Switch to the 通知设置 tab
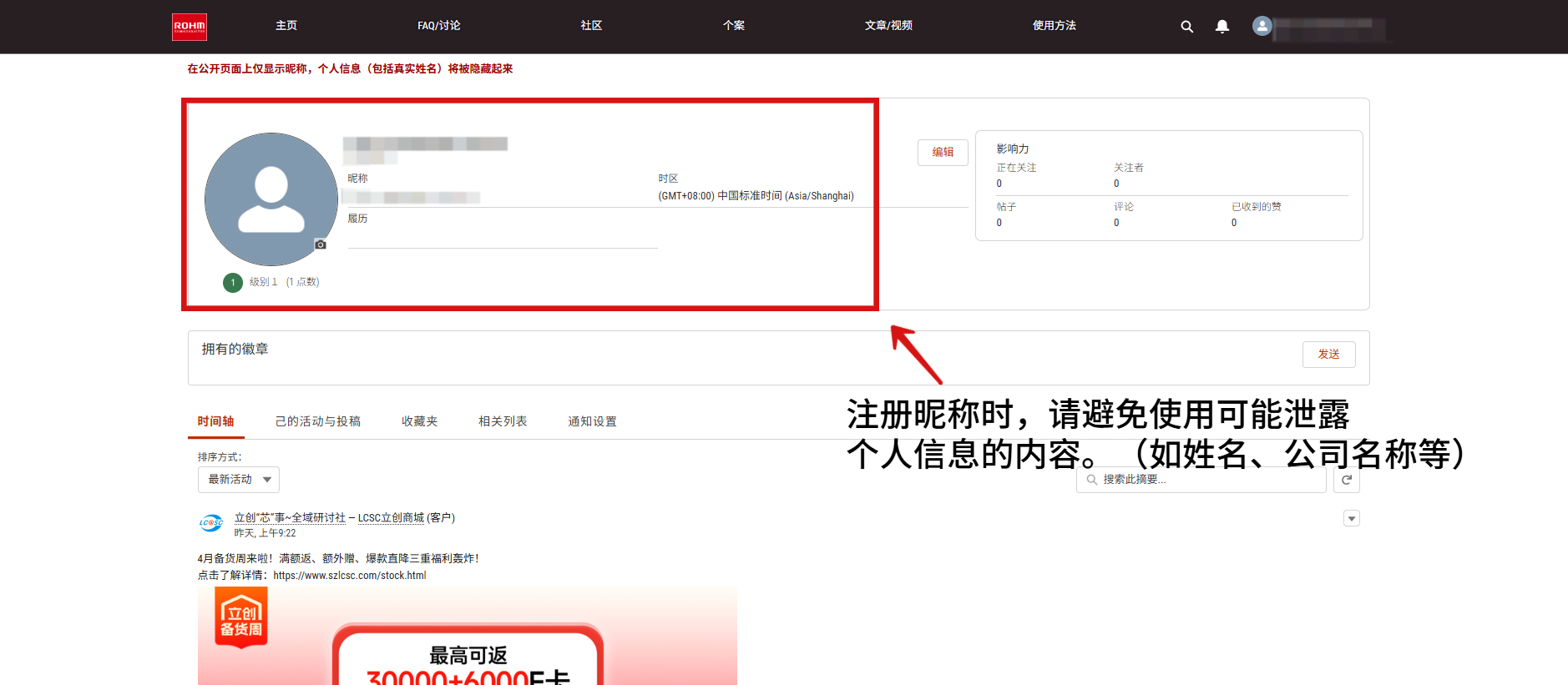The image size is (1568, 685). pos(592,421)
